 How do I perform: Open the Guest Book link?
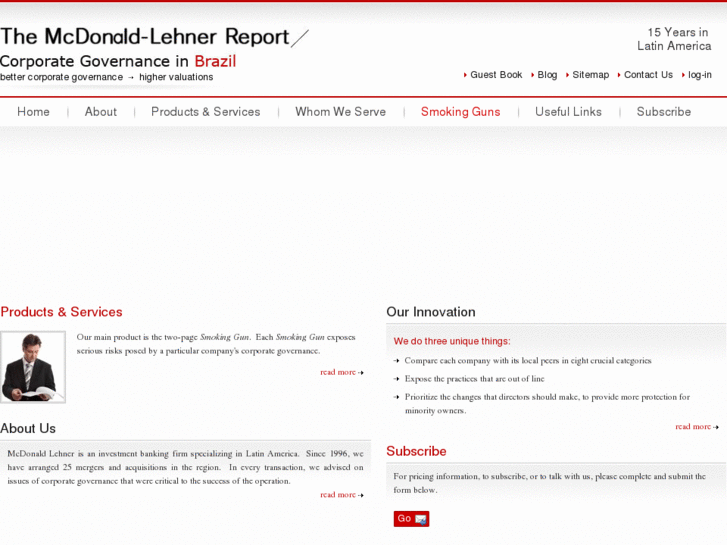pos(496,75)
